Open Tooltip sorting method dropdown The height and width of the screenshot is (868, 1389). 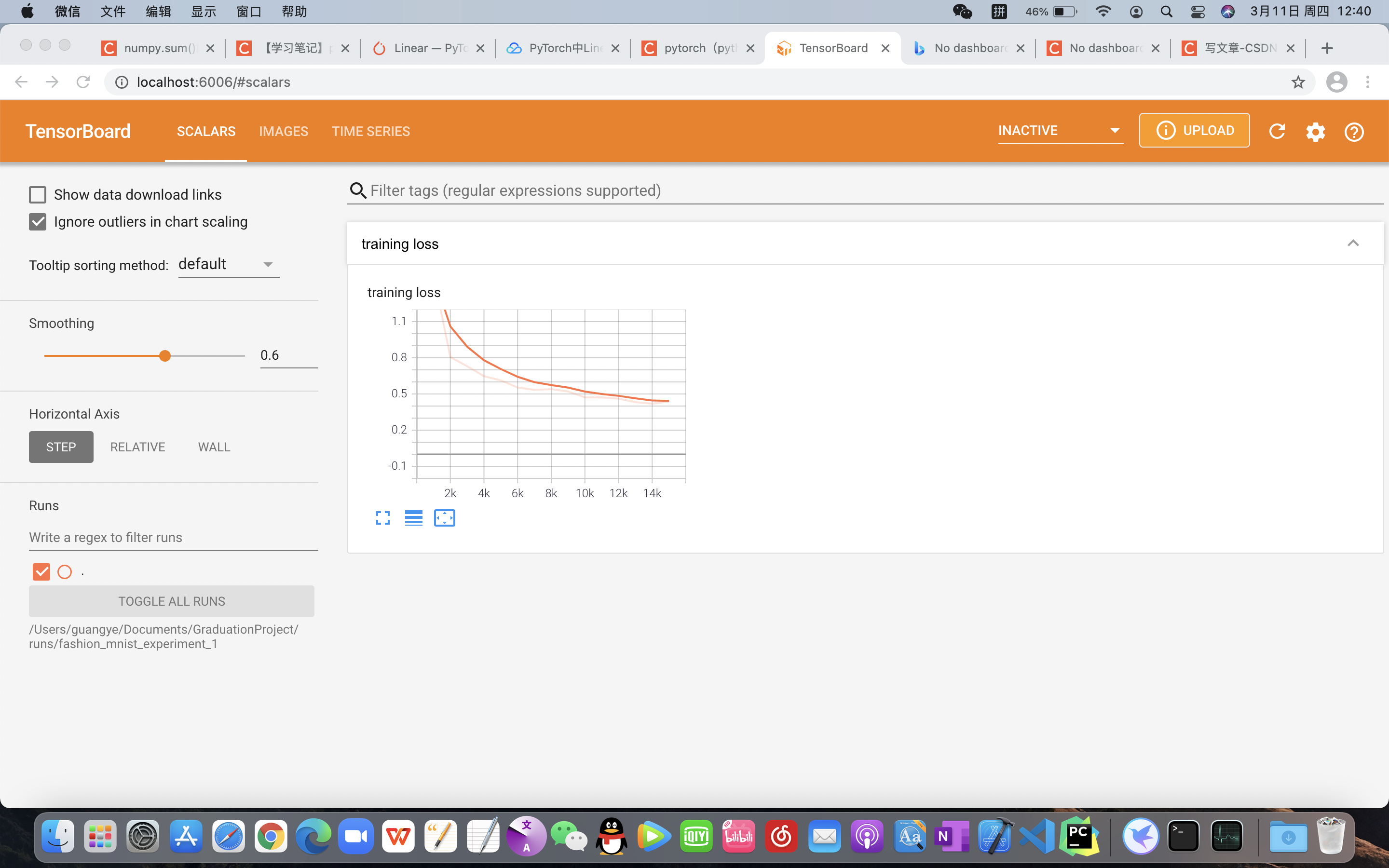click(x=228, y=264)
